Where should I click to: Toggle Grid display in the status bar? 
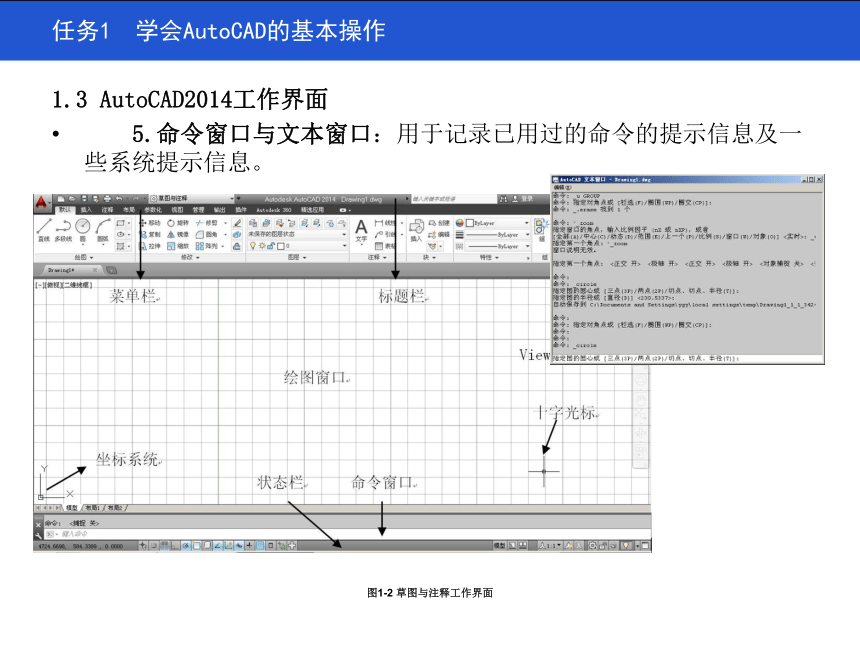point(165,546)
